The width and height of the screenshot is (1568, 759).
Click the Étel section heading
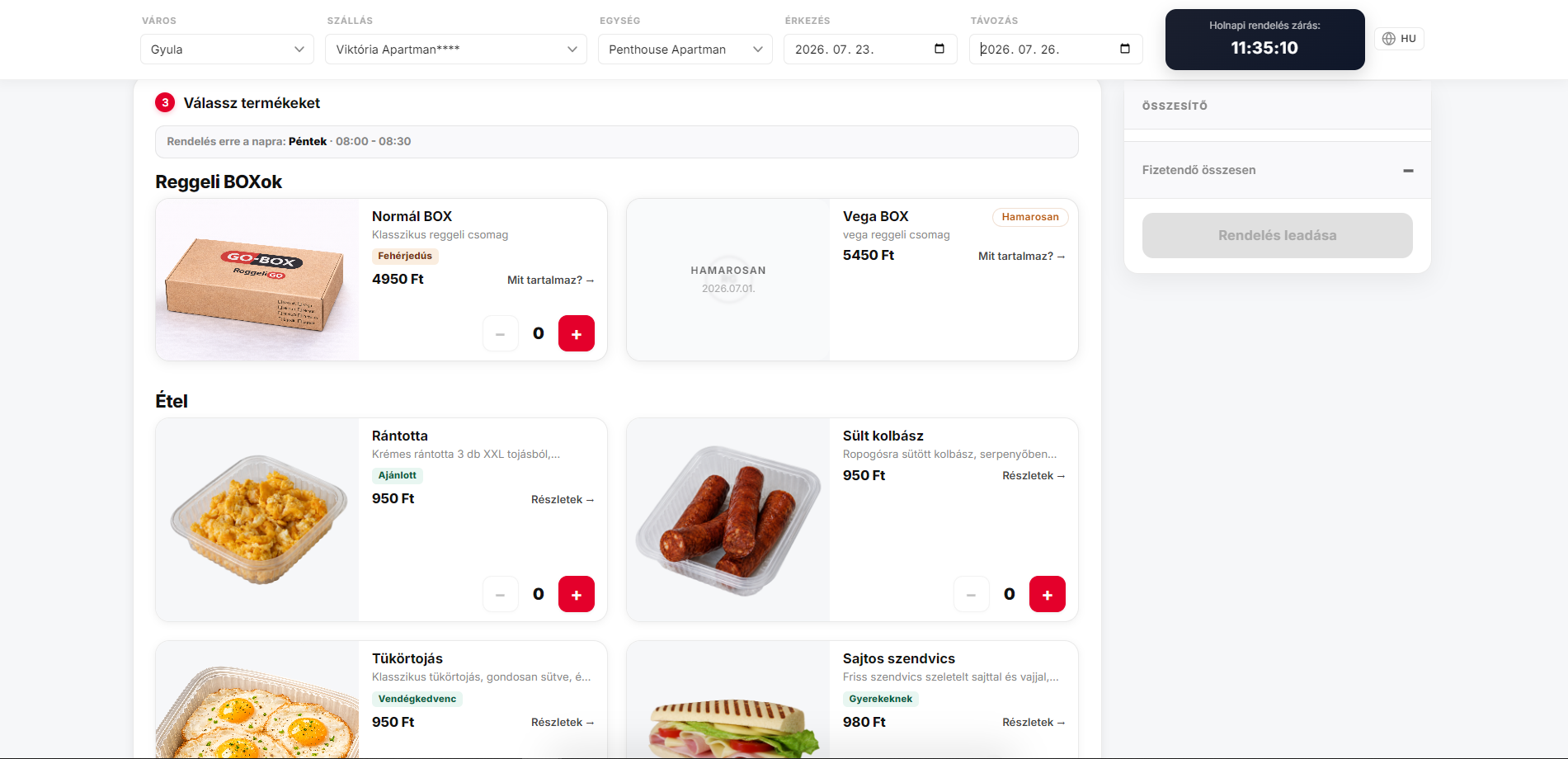172,402
